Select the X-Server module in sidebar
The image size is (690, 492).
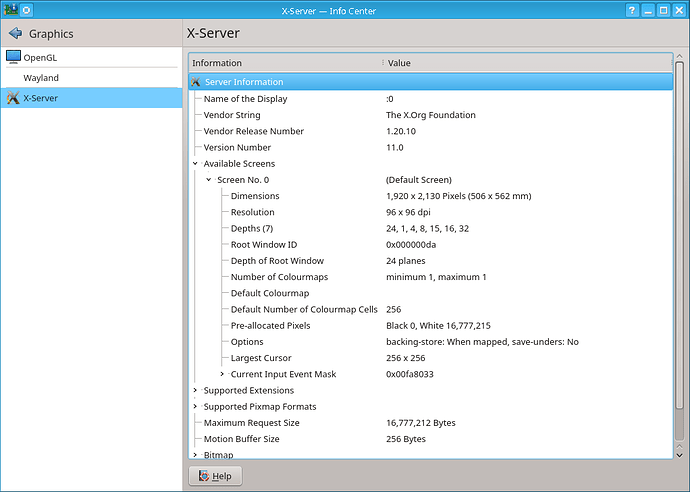(92, 98)
